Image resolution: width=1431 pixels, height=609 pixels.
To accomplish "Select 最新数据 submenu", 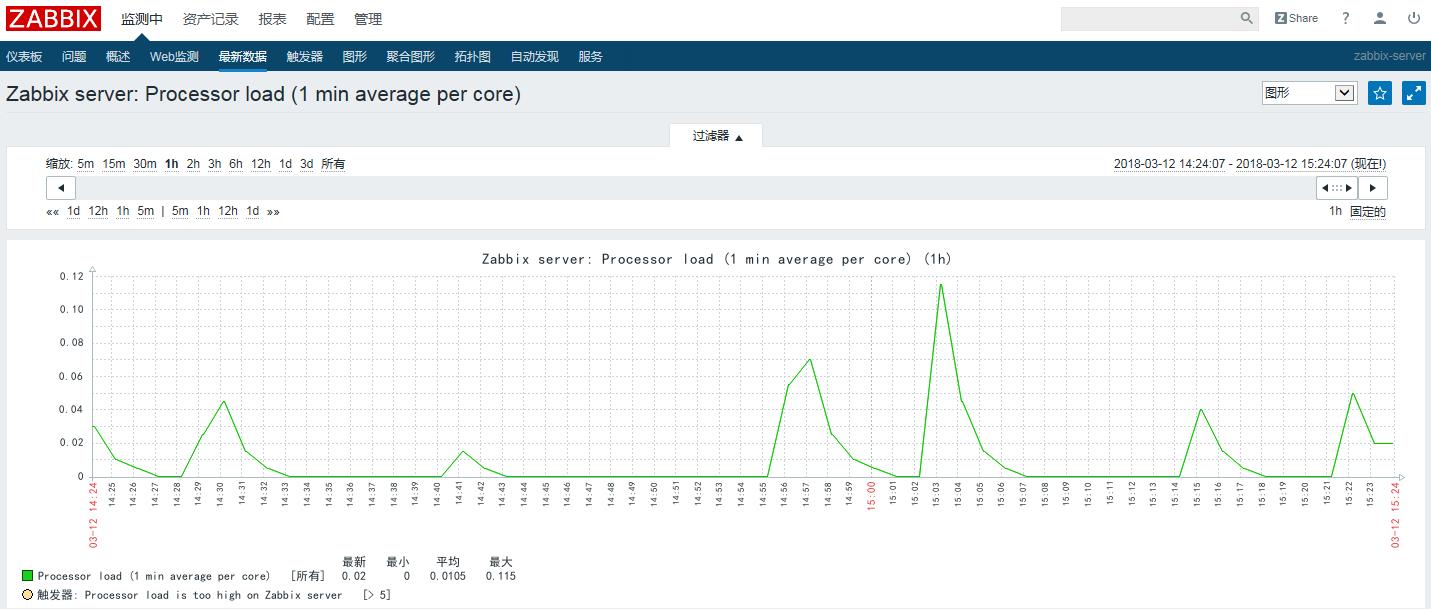I will click(243, 57).
